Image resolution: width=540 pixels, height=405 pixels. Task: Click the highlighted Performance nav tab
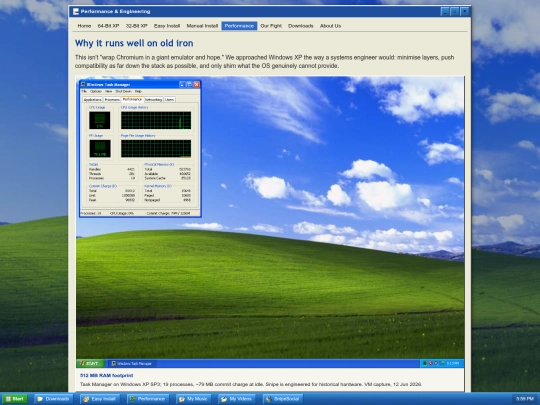[x=239, y=26]
